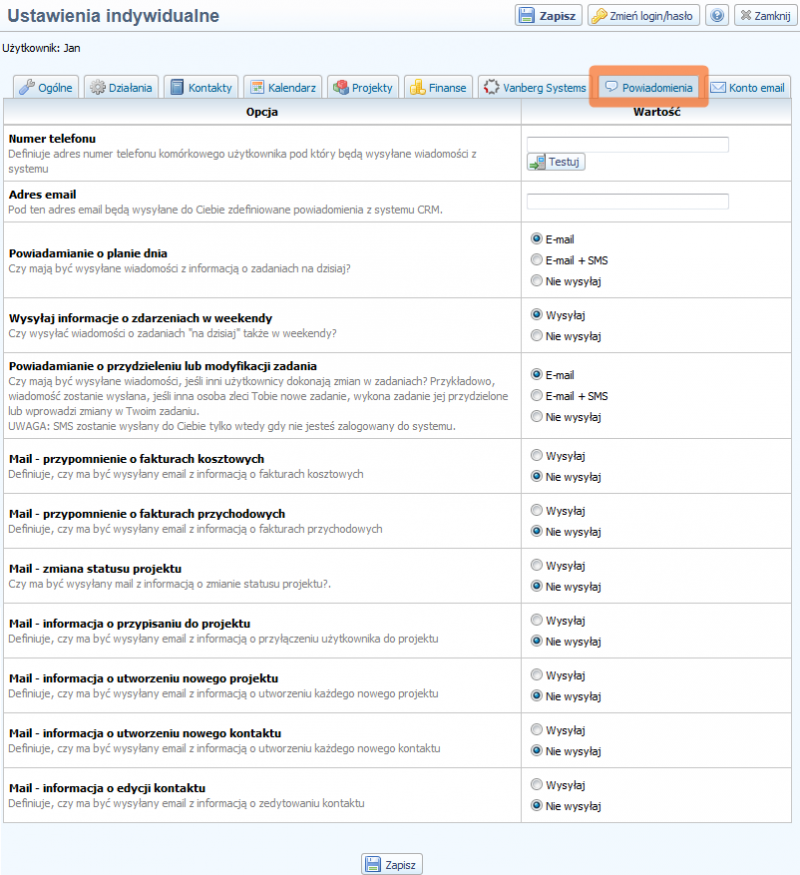This screenshot has height=875, width=800.
Task: Switch to the Finanse tab
Action: click(438, 88)
